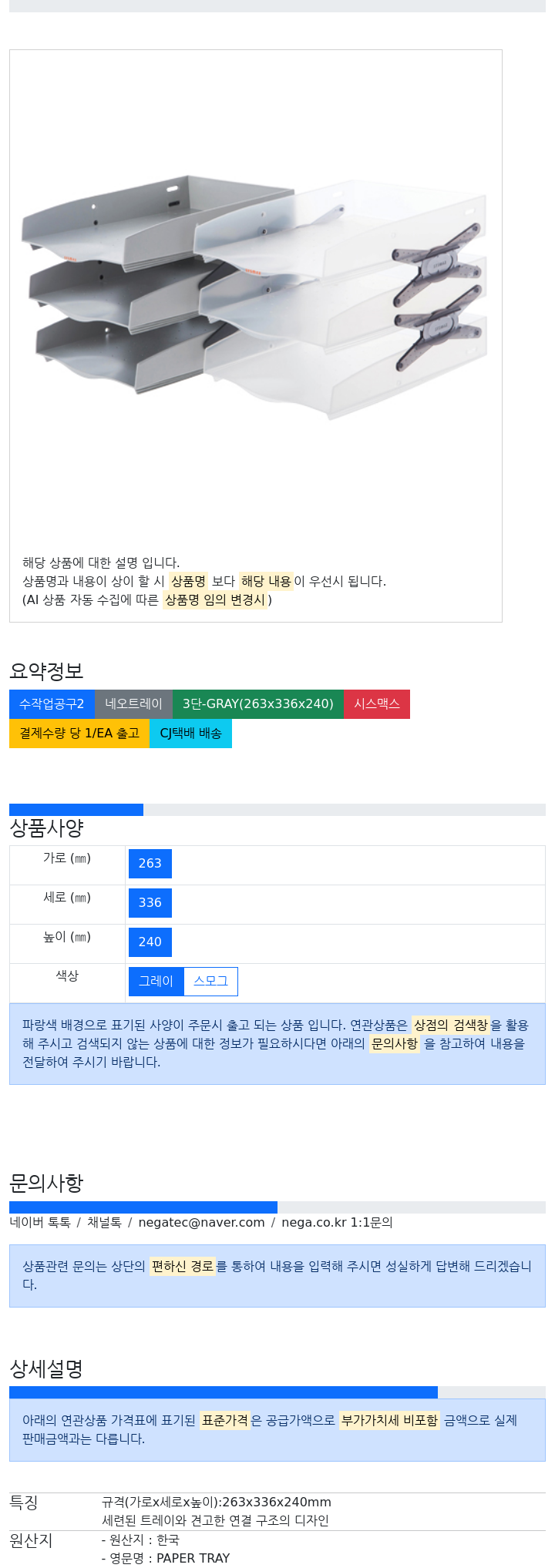555x1568 pixels.
Task: Click the 상품사양 section heading
Action: (46, 828)
